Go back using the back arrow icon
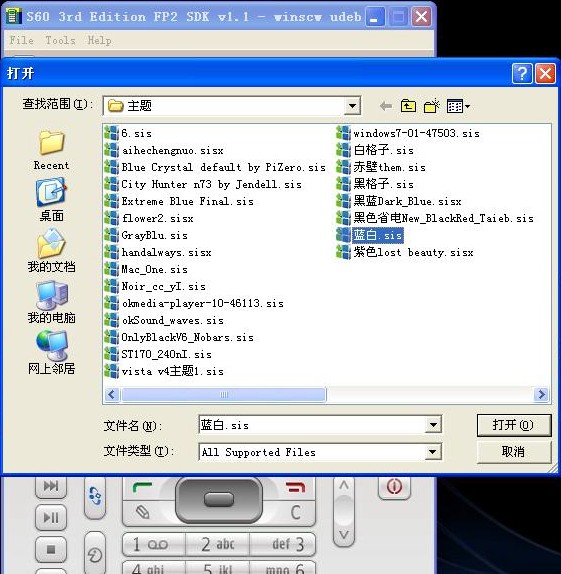 click(386, 106)
